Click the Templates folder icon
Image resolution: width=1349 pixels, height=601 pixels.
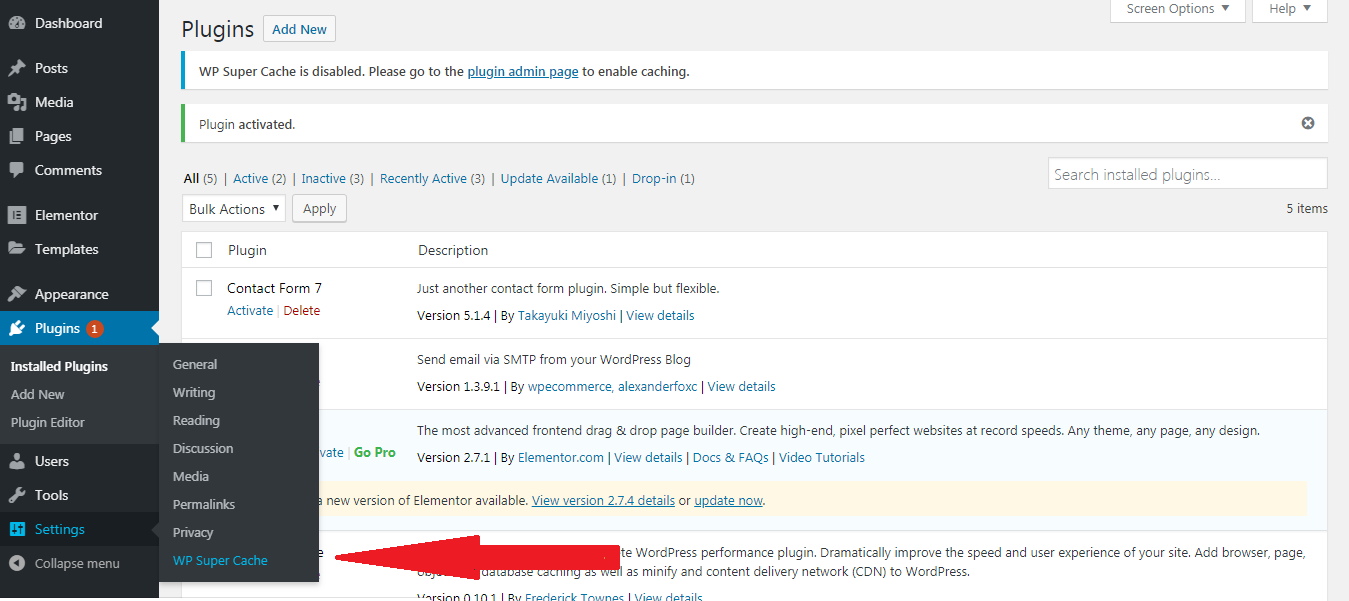click(x=17, y=249)
